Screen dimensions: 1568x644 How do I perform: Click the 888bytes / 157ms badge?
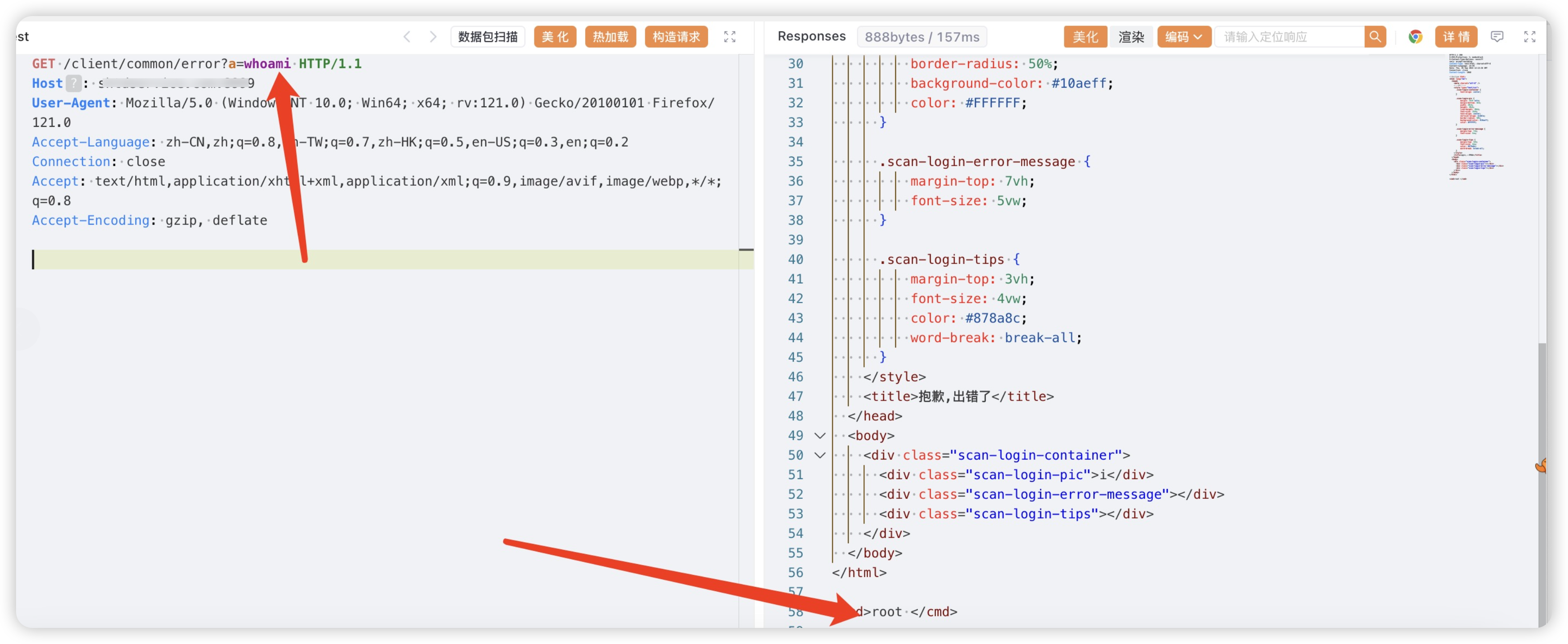[922, 37]
